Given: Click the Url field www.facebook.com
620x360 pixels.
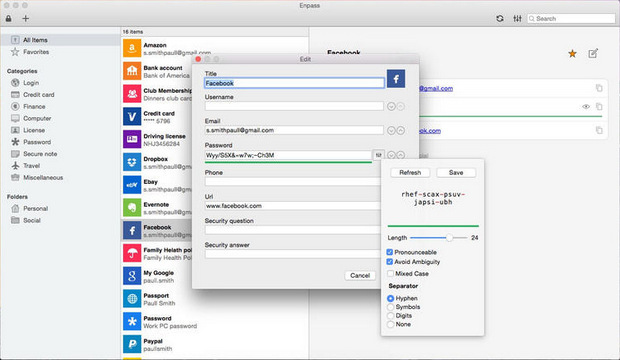Looking at the screenshot, I should 293,206.
